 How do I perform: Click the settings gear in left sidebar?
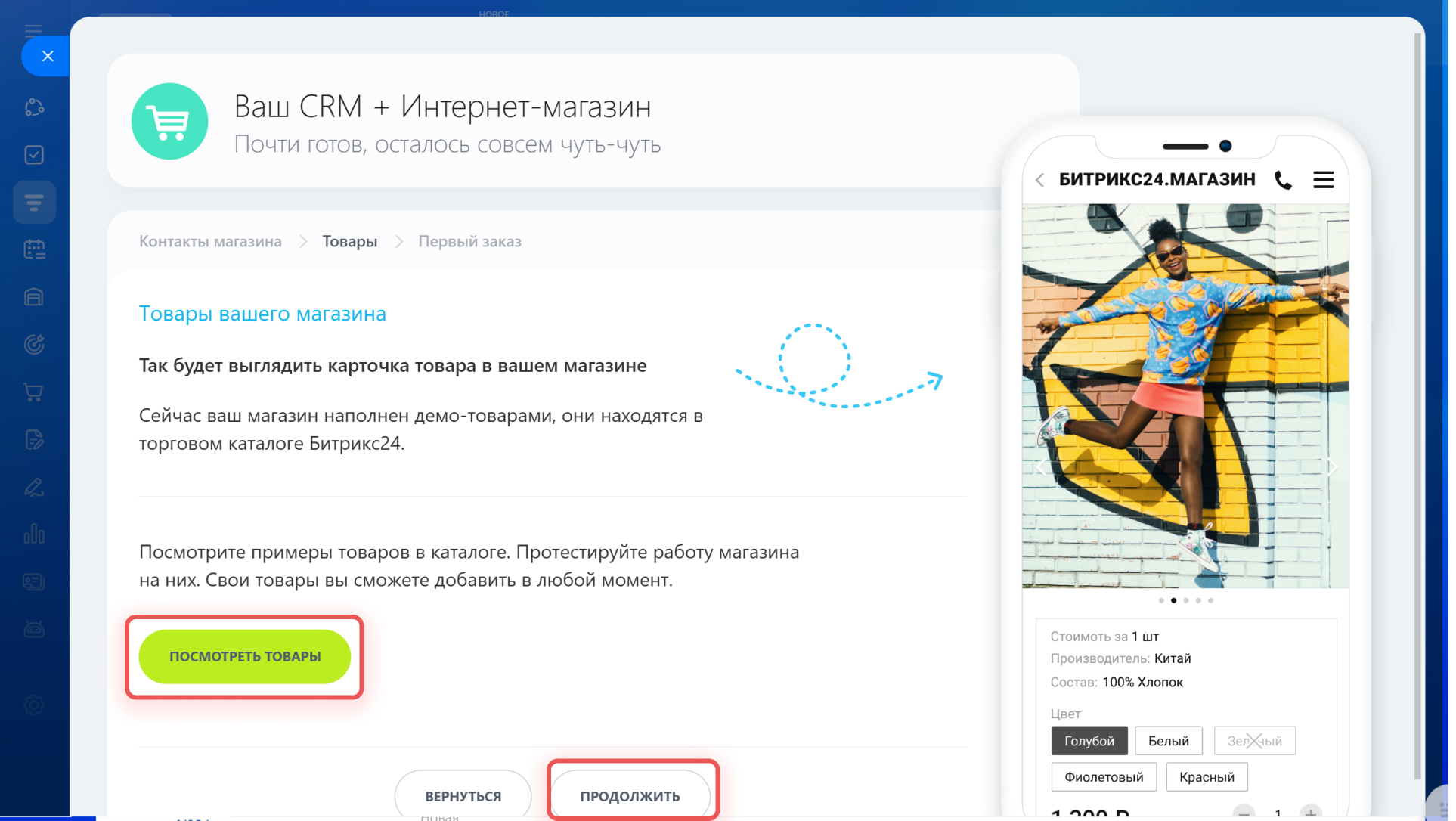[34, 705]
